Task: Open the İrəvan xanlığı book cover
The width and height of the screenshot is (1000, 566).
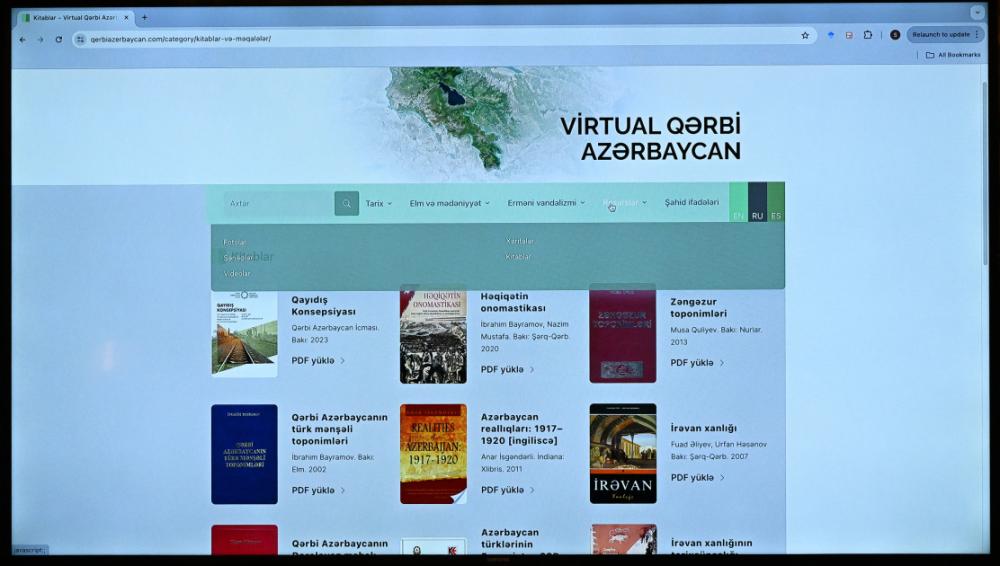Action: [623, 453]
